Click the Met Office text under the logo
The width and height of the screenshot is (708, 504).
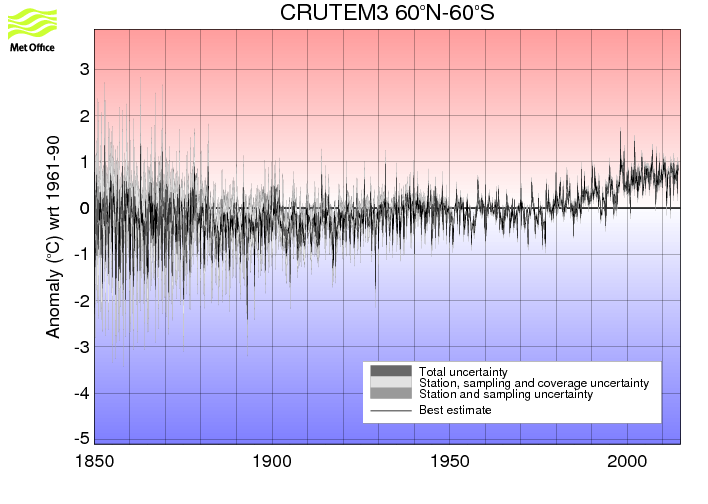click(33, 47)
